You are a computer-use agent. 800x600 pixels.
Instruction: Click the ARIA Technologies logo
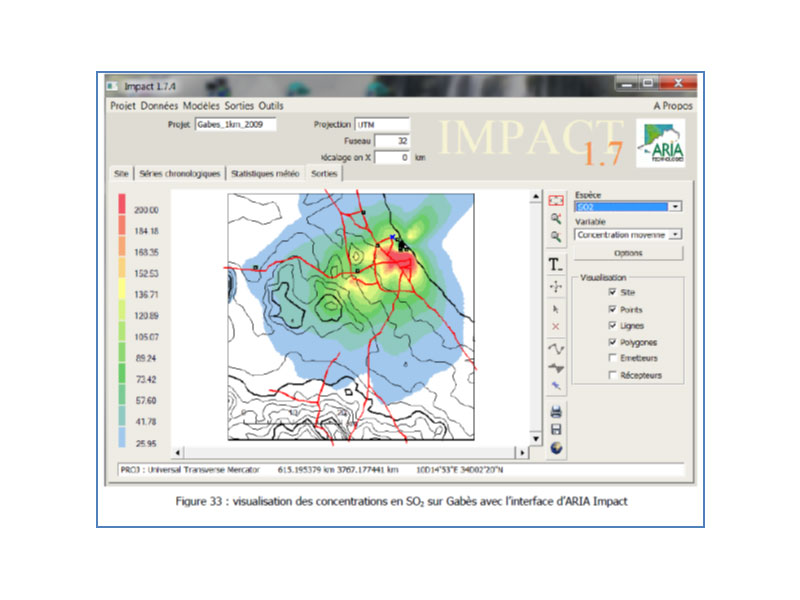click(661, 143)
